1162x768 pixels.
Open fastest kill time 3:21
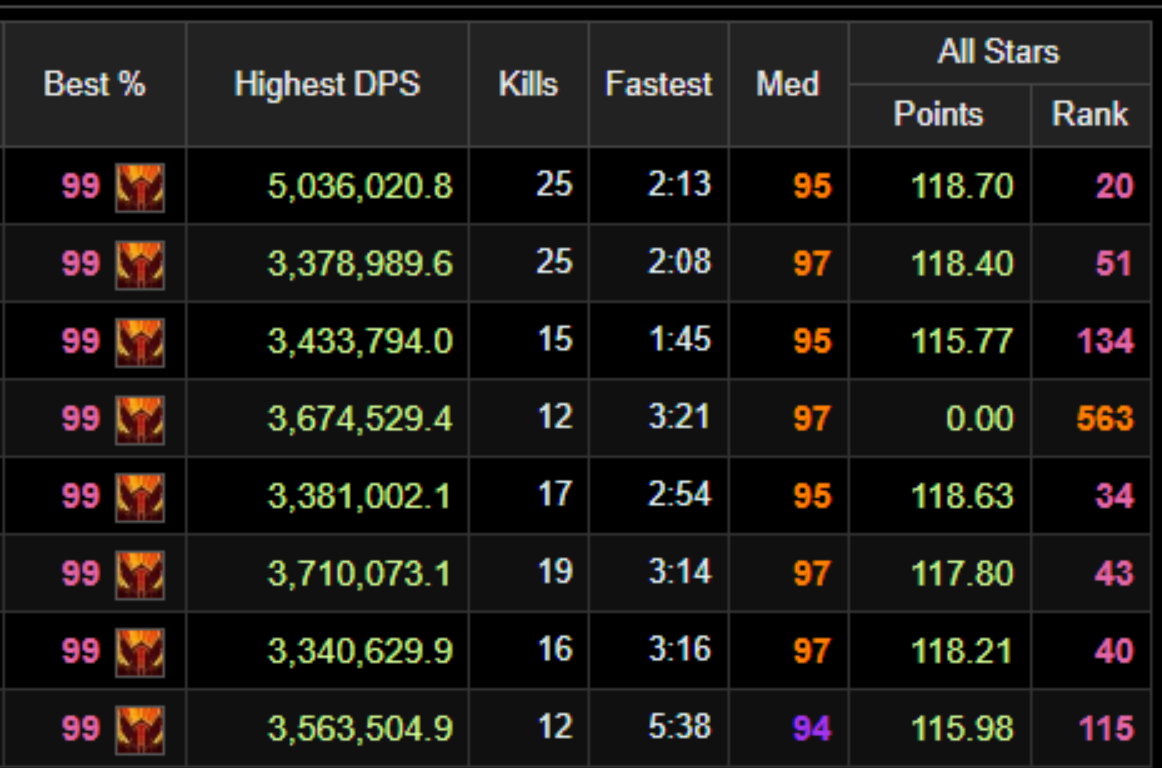coord(679,417)
